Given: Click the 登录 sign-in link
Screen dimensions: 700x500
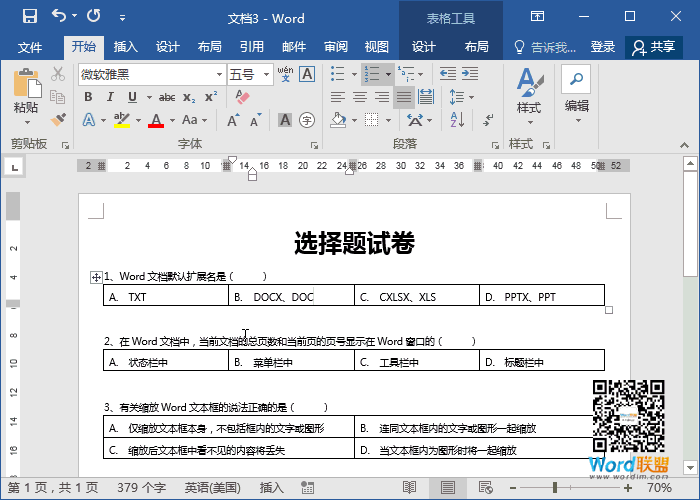Looking at the screenshot, I should pos(602,47).
